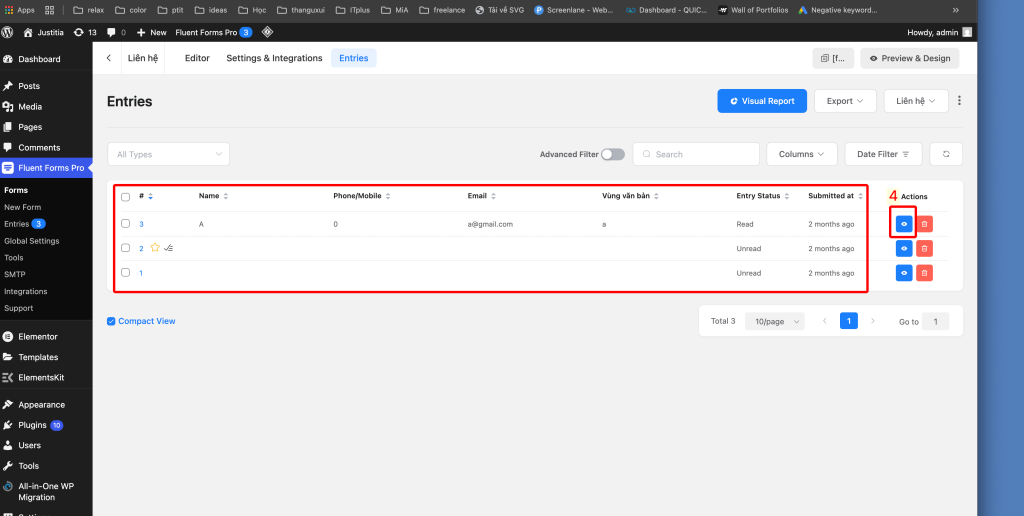This screenshot has width=1024, height=516.
Task: Open WordPress logo menu in admin bar
Action: 8,32
